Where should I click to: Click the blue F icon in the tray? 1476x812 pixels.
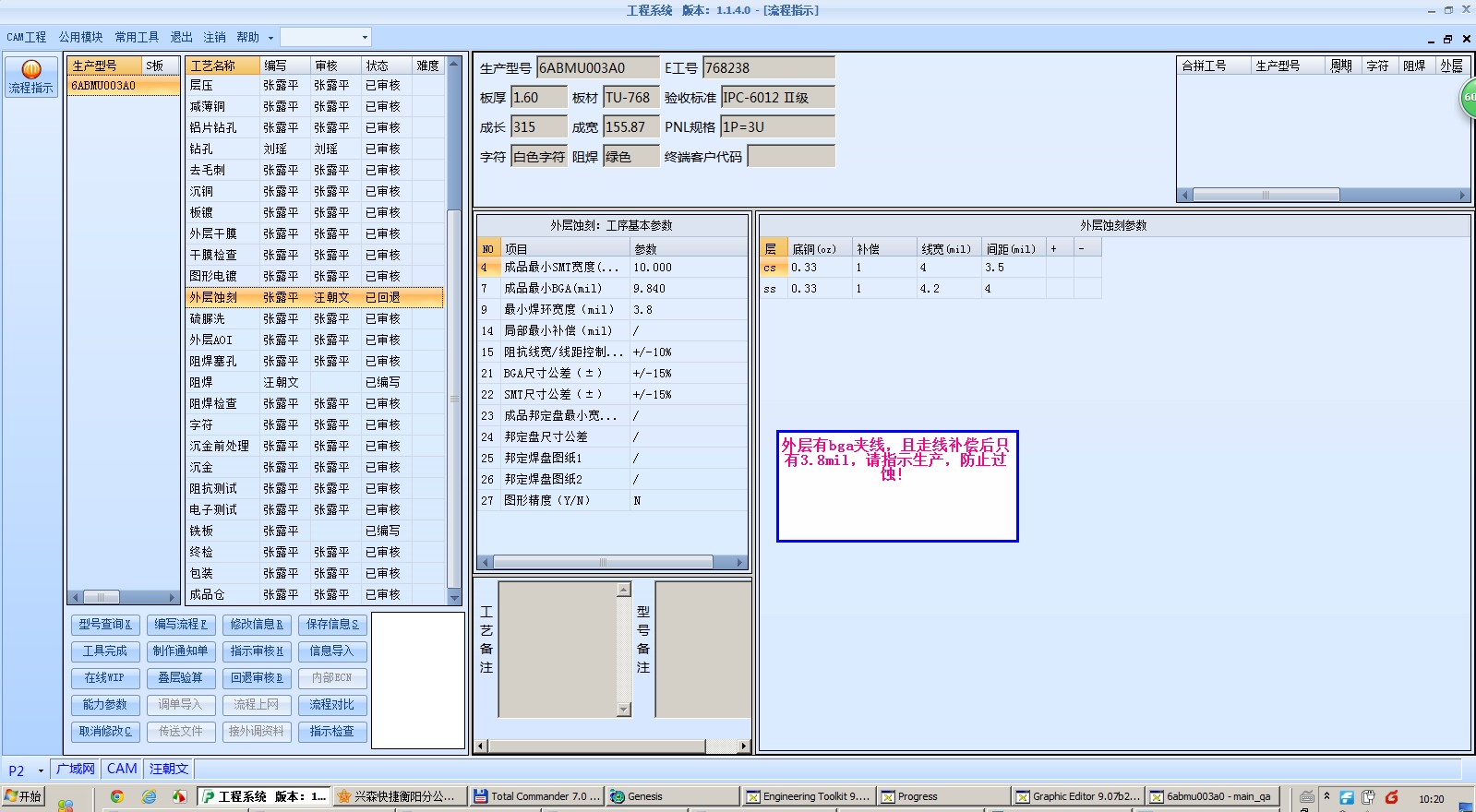tap(1347, 797)
